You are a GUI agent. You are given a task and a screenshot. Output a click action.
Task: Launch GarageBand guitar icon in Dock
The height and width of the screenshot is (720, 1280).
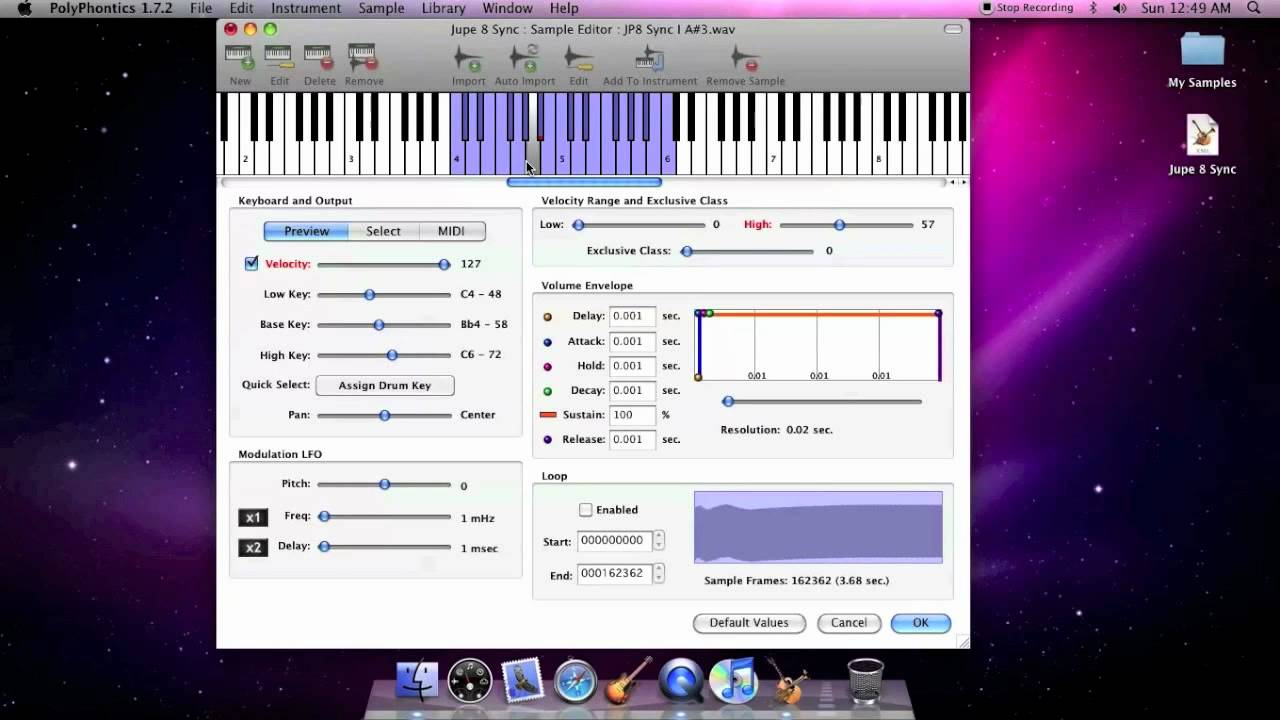pyautogui.click(x=628, y=680)
